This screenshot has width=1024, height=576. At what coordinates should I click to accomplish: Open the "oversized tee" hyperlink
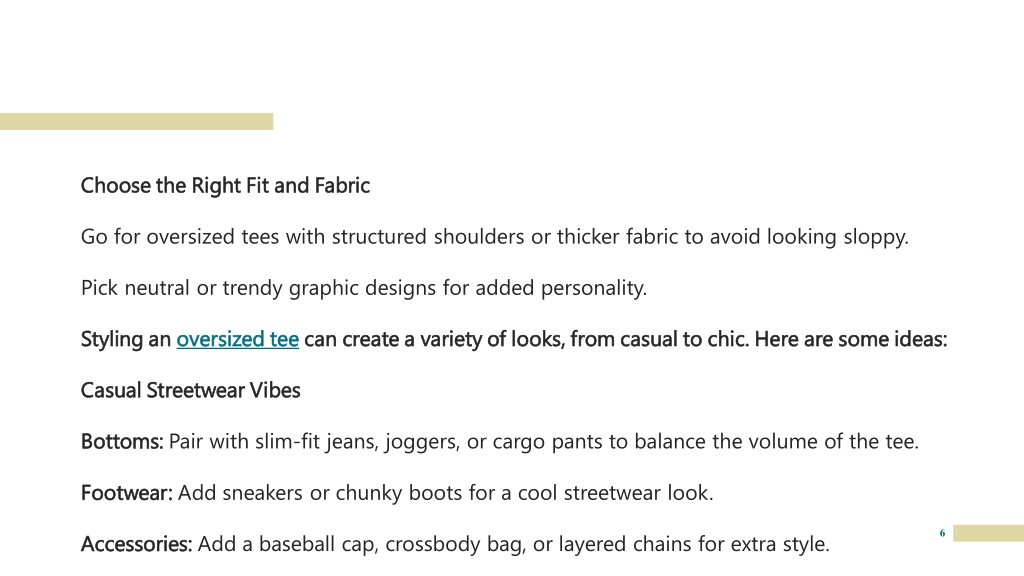[x=238, y=340]
